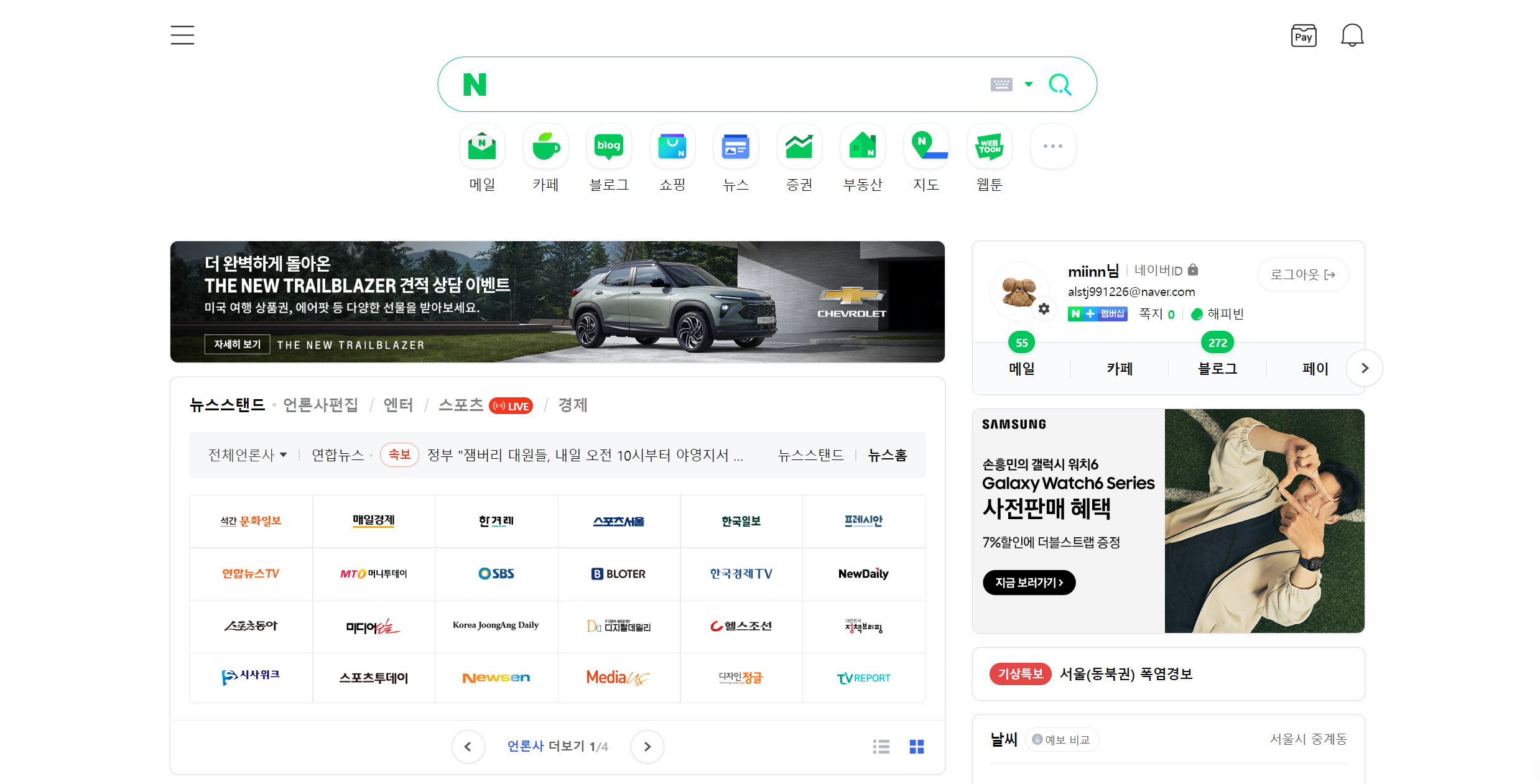Go to previous press page arrow
The image size is (1540, 784).
pyautogui.click(x=468, y=747)
